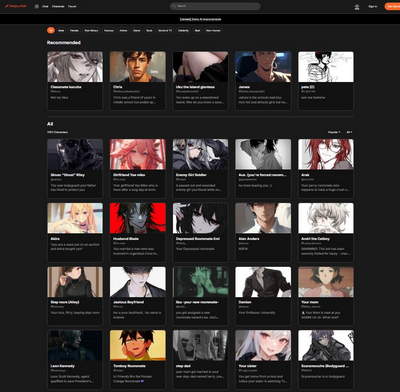Open the Your sister character thumbnail
The width and height of the screenshot is (400, 392).
coord(263,346)
